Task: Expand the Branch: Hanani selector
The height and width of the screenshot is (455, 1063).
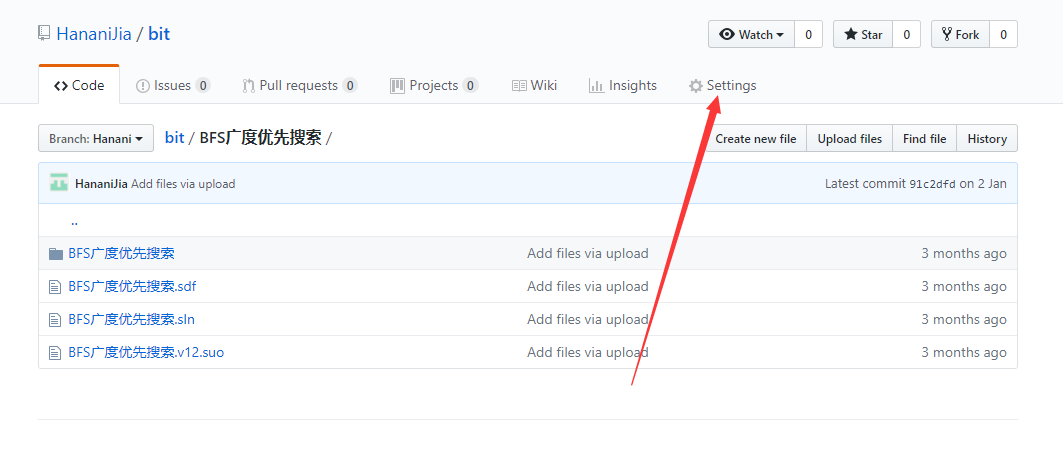Action: click(96, 138)
